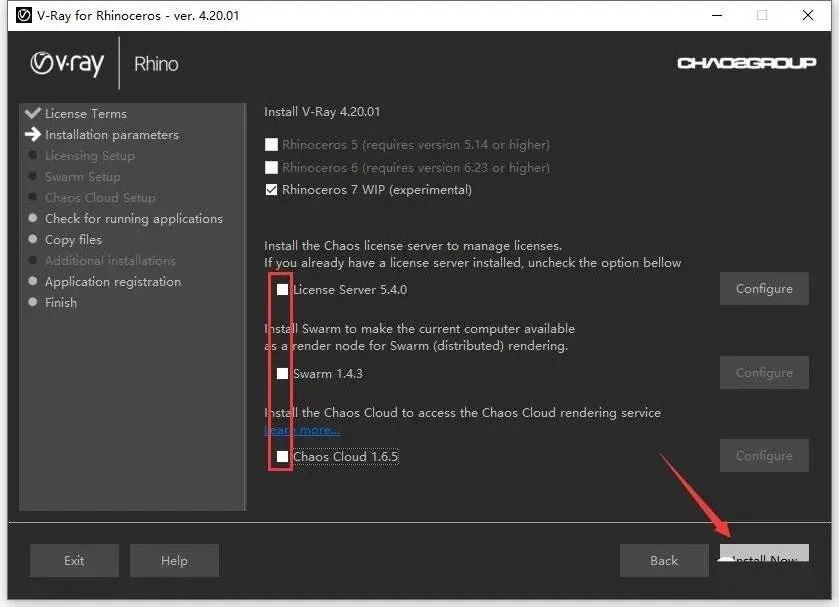Select Licensing Setup step
839x607 pixels.
coord(90,156)
